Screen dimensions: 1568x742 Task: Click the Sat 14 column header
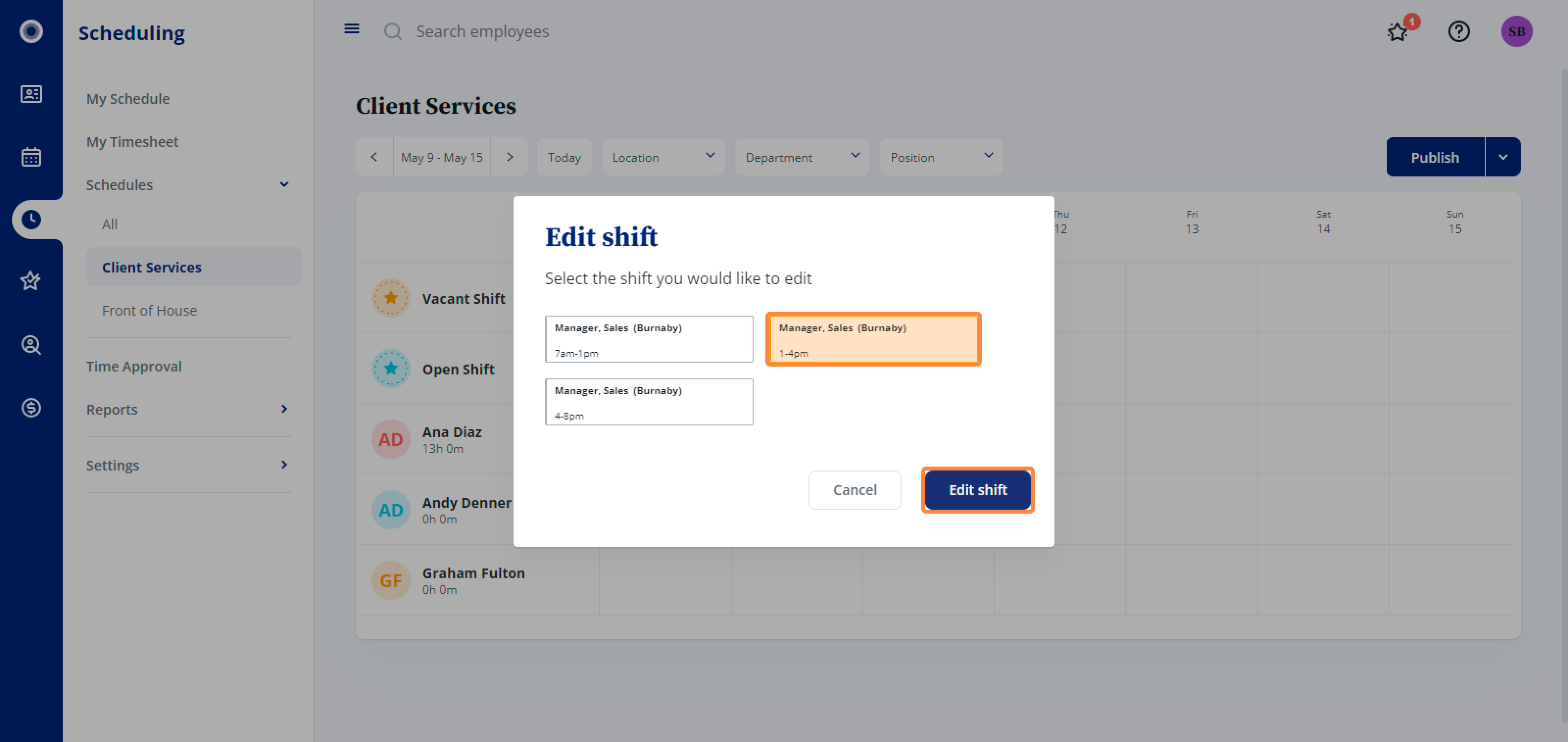(1323, 222)
